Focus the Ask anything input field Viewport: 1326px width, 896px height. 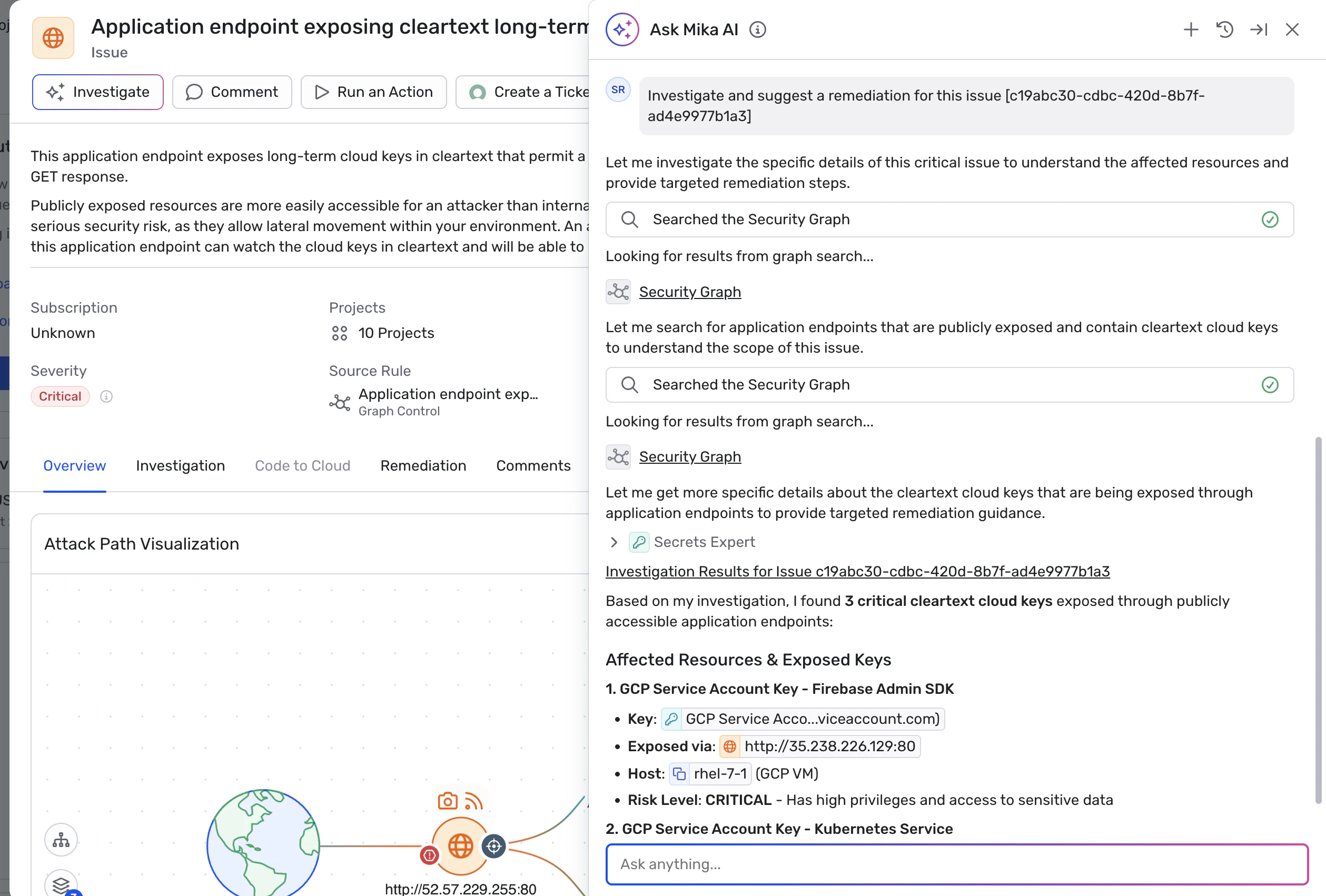point(956,864)
